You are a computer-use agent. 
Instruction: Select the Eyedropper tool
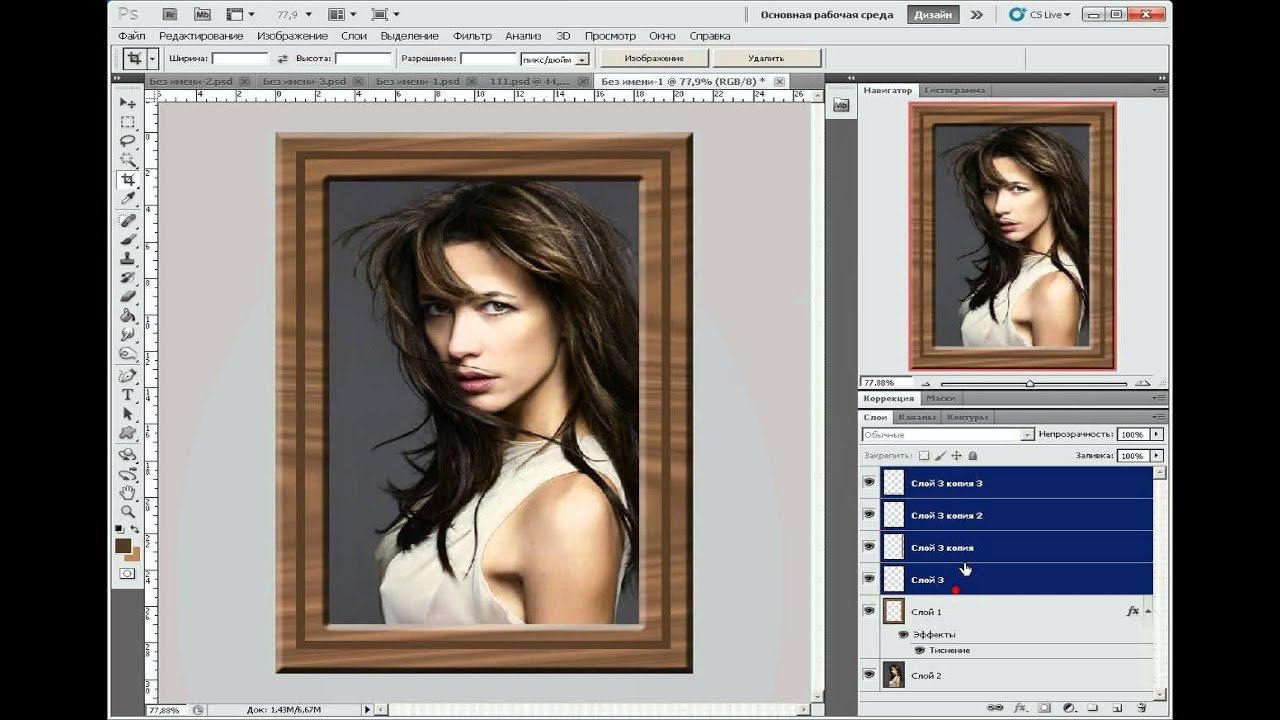tap(128, 199)
